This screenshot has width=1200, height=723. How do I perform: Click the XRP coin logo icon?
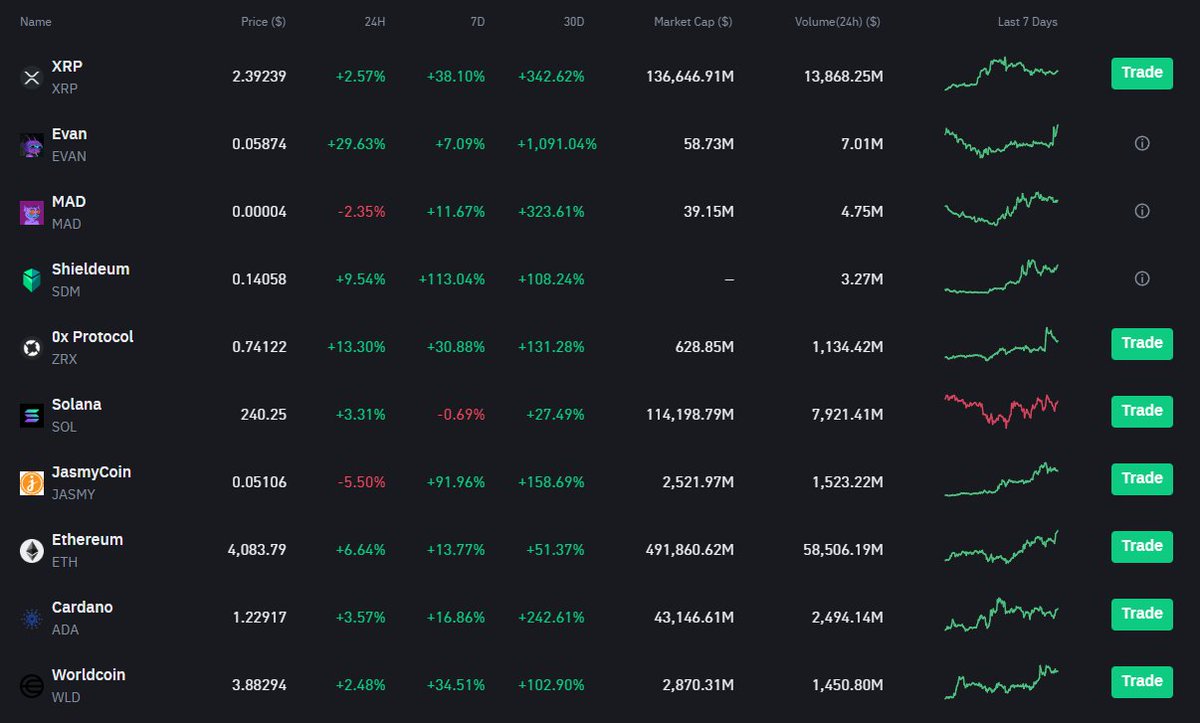pyautogui.click(x=31, y=77)
